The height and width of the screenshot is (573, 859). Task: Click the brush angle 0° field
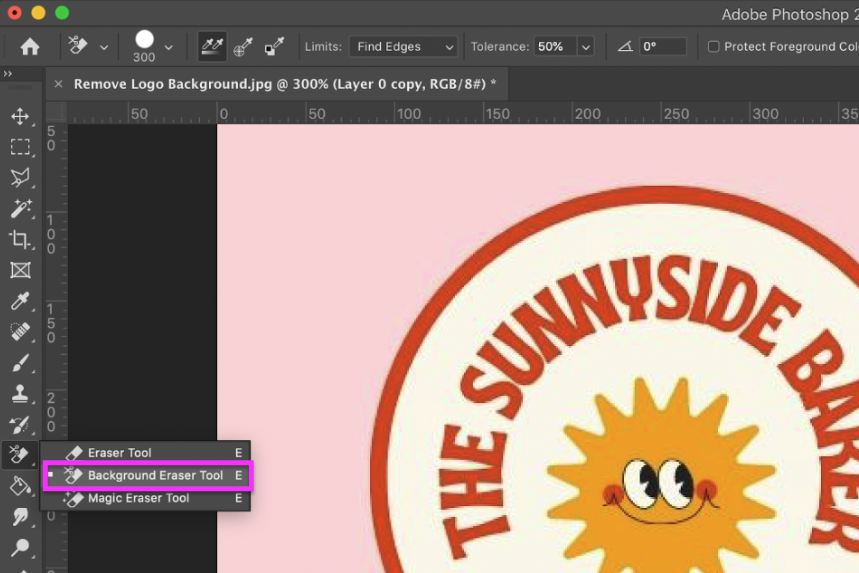[663, 47]
